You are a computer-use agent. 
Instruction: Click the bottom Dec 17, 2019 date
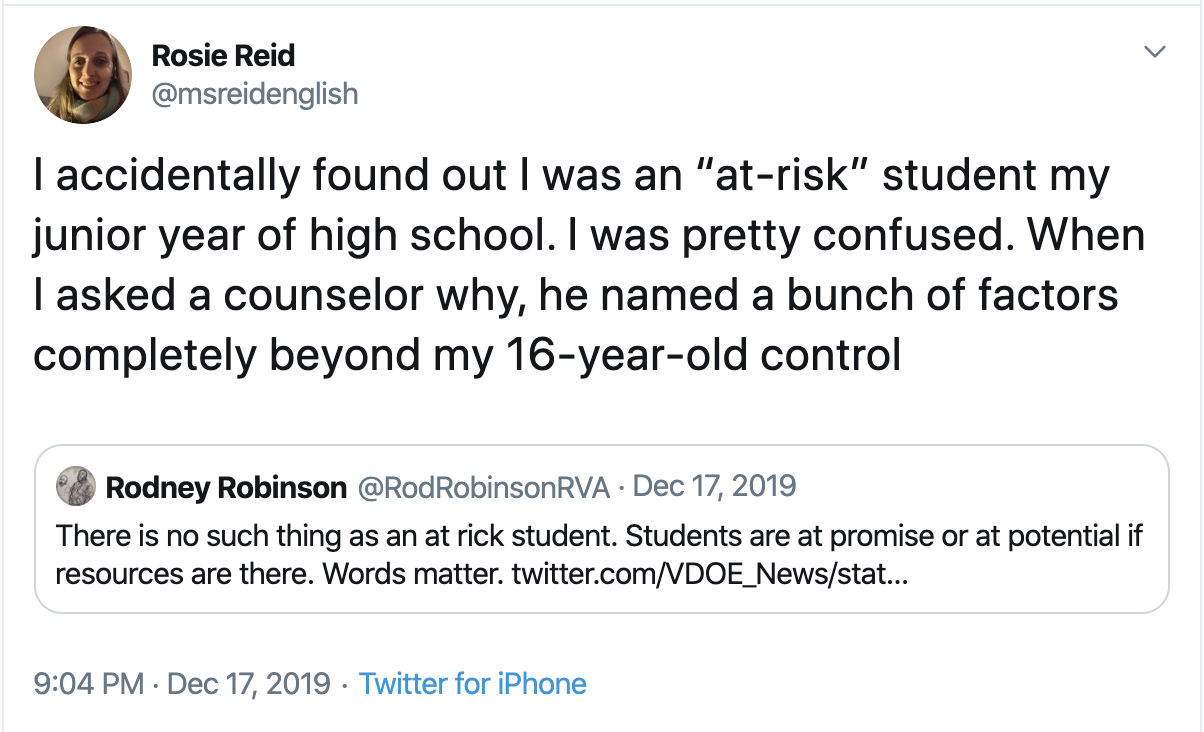coord(248,684)
